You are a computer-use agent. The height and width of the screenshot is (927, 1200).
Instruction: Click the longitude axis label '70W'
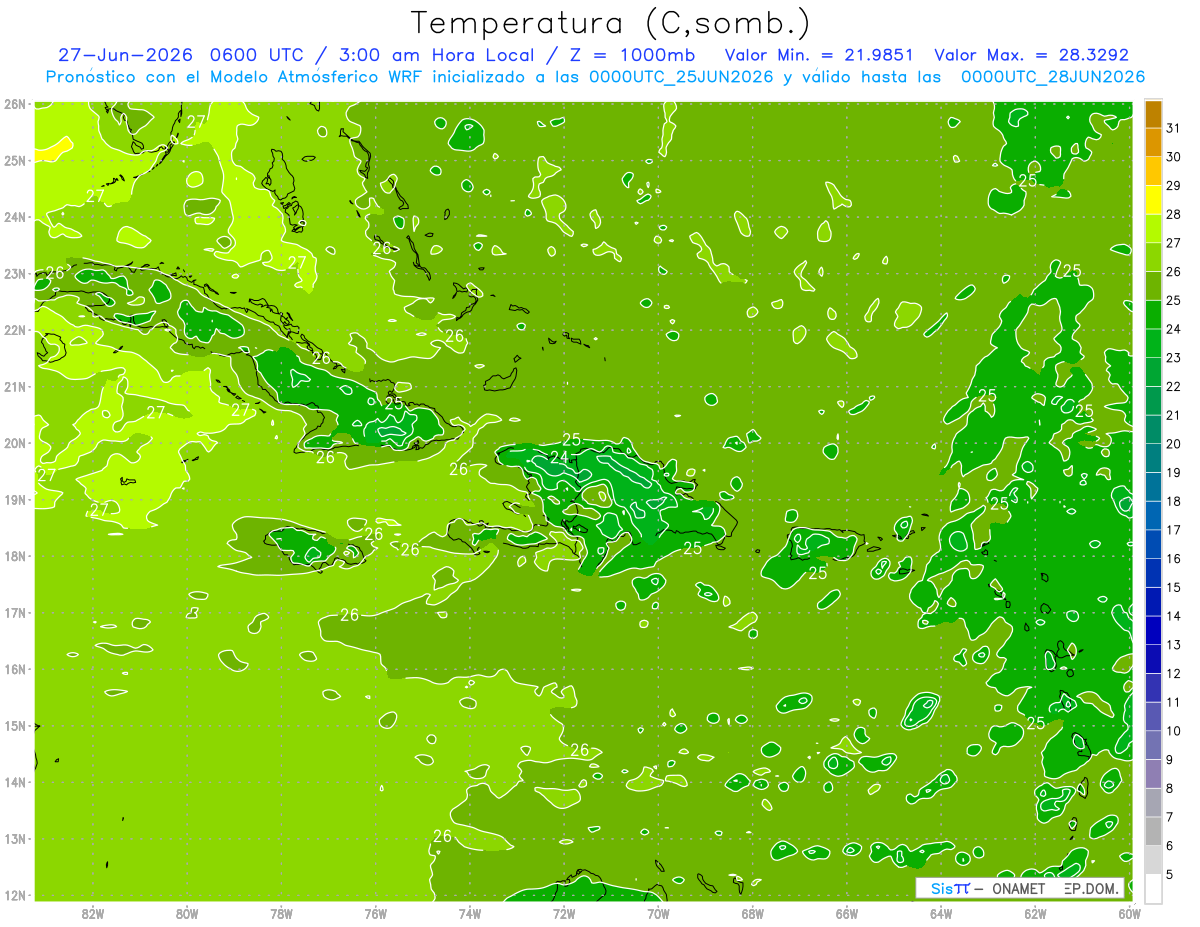click(658, 912)
